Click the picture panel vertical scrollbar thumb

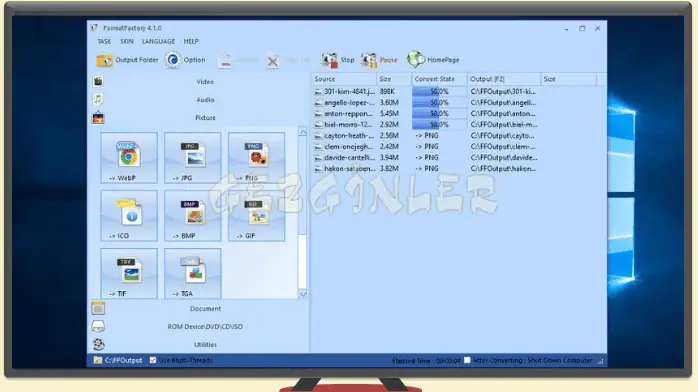coord(303,185)
